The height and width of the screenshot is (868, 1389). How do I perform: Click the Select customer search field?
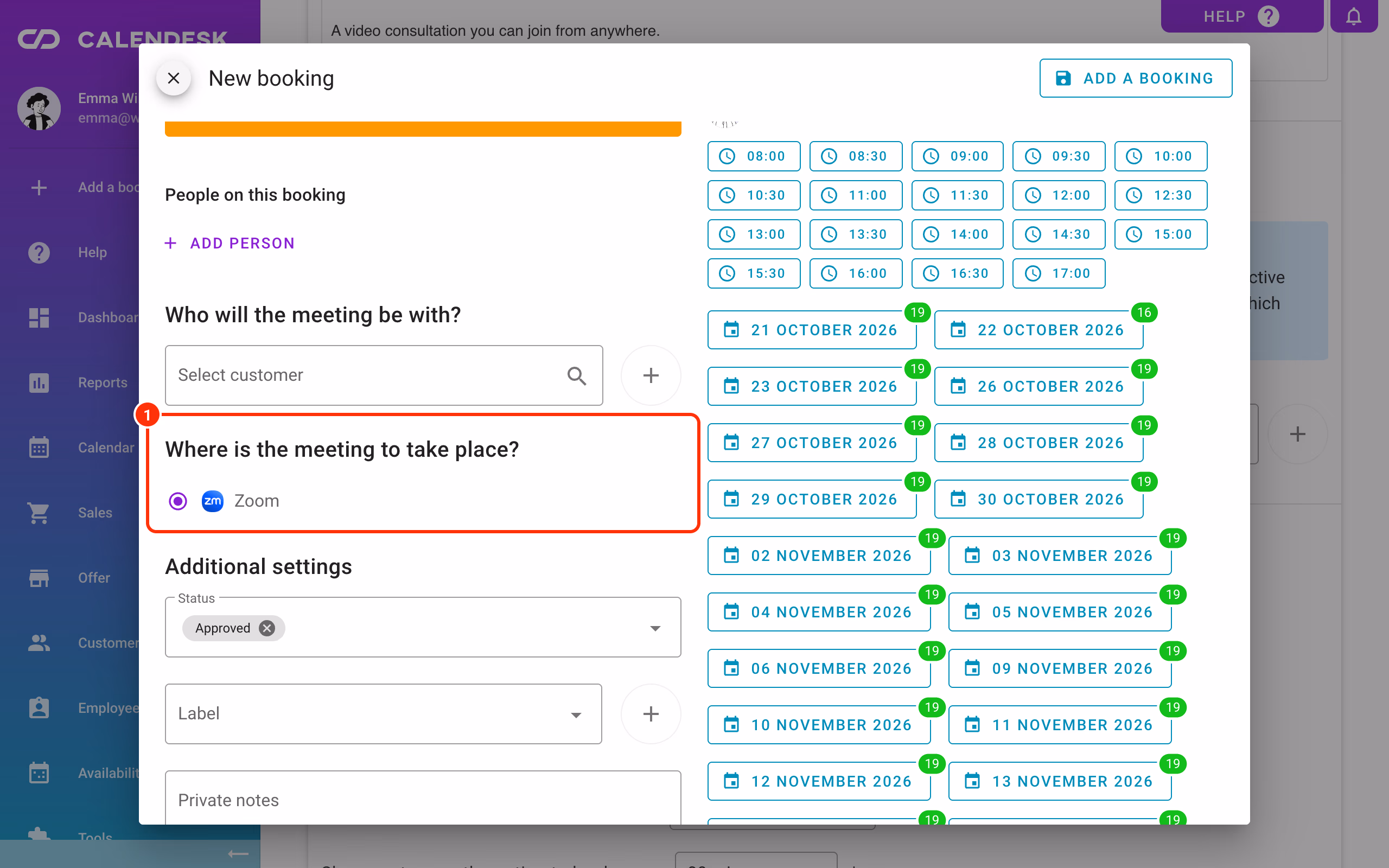[384, 375]
